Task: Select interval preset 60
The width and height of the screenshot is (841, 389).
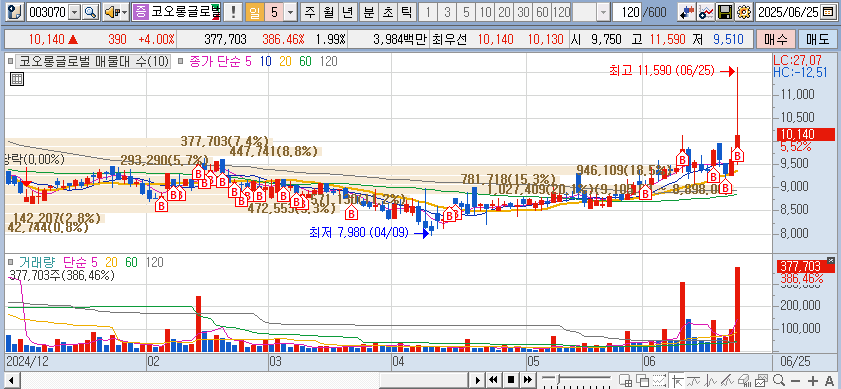Action: pyautogui.click(x=542, y=12)
